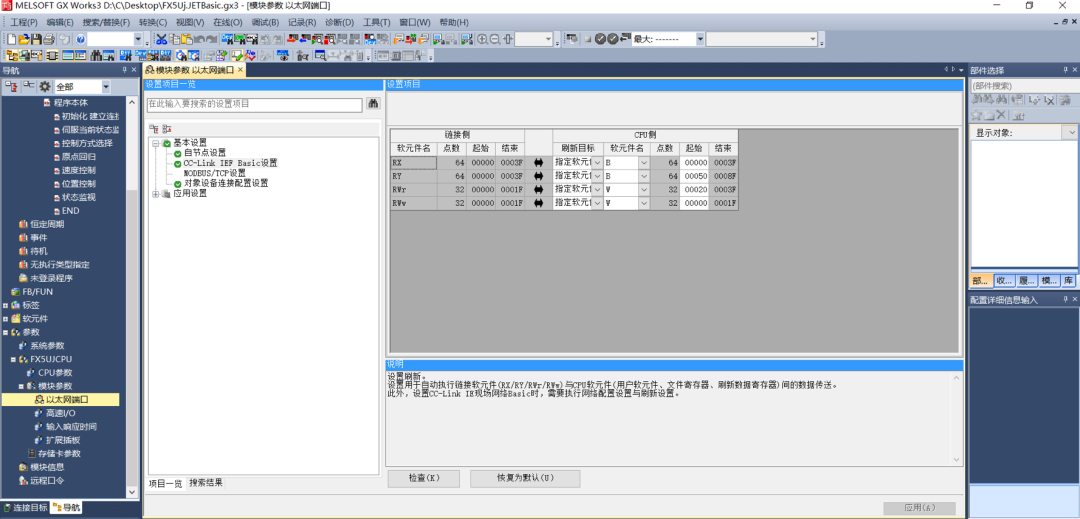The height and width of the screenshot is (519, 1080).
Task: Open 高速I/O in navigation tree
Action: 60,413
